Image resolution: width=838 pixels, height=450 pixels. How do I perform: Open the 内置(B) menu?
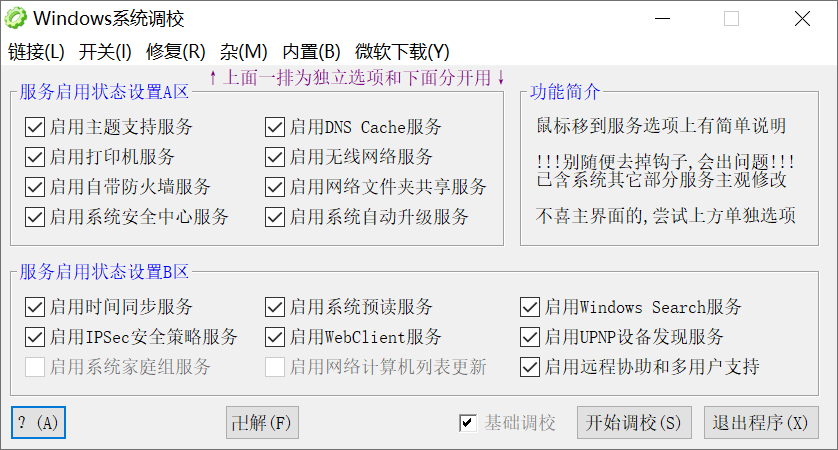click(x=312, y=52)
